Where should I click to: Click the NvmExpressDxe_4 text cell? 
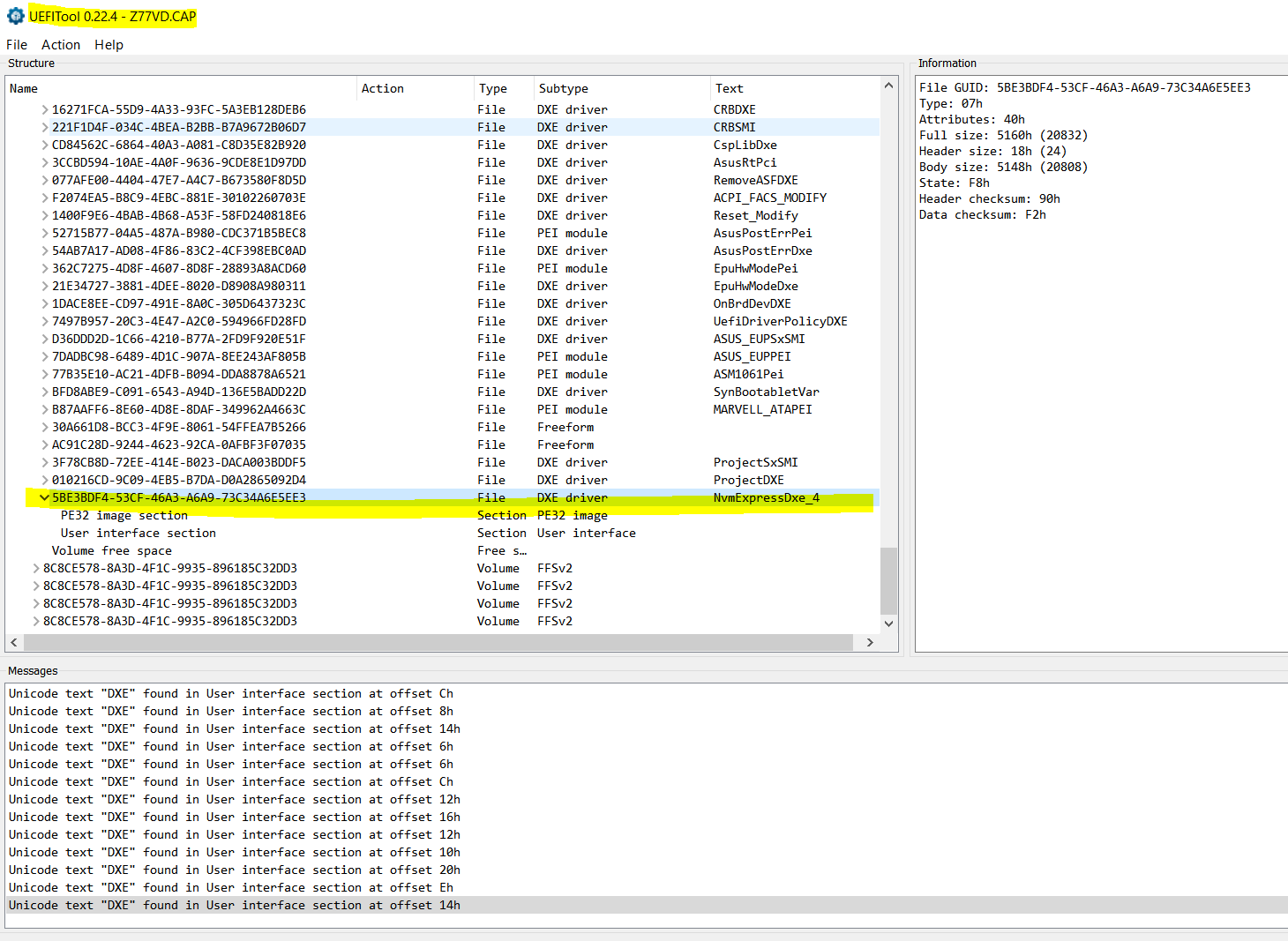tap(767, 498)
